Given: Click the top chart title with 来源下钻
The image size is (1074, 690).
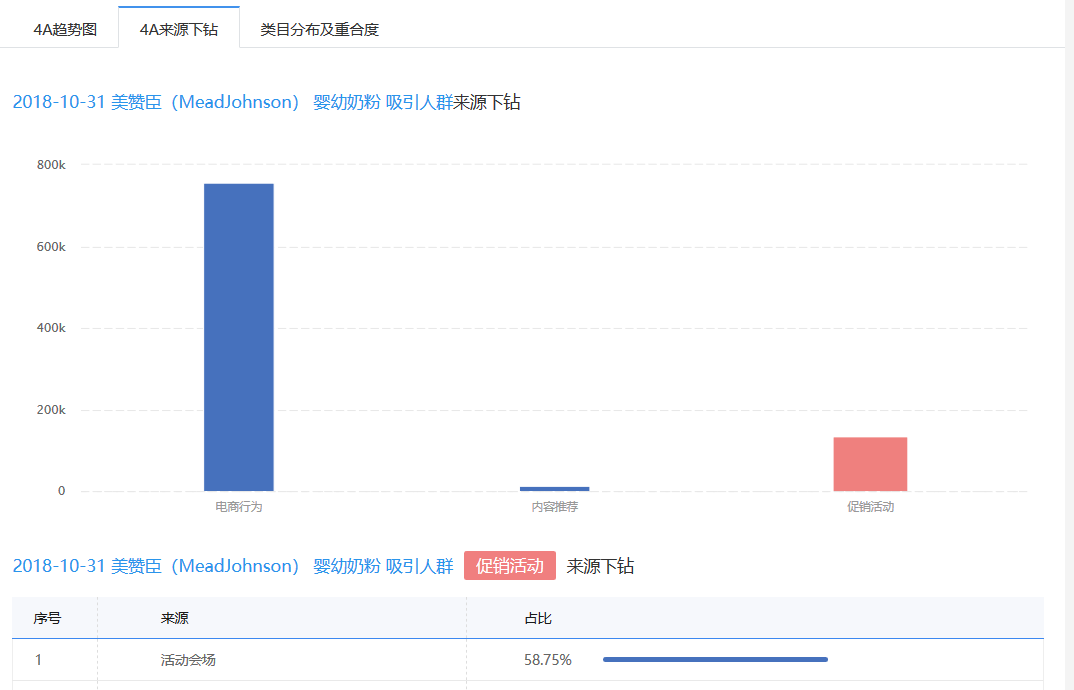Looking at the screenshot, I should (x=266, y=102).
